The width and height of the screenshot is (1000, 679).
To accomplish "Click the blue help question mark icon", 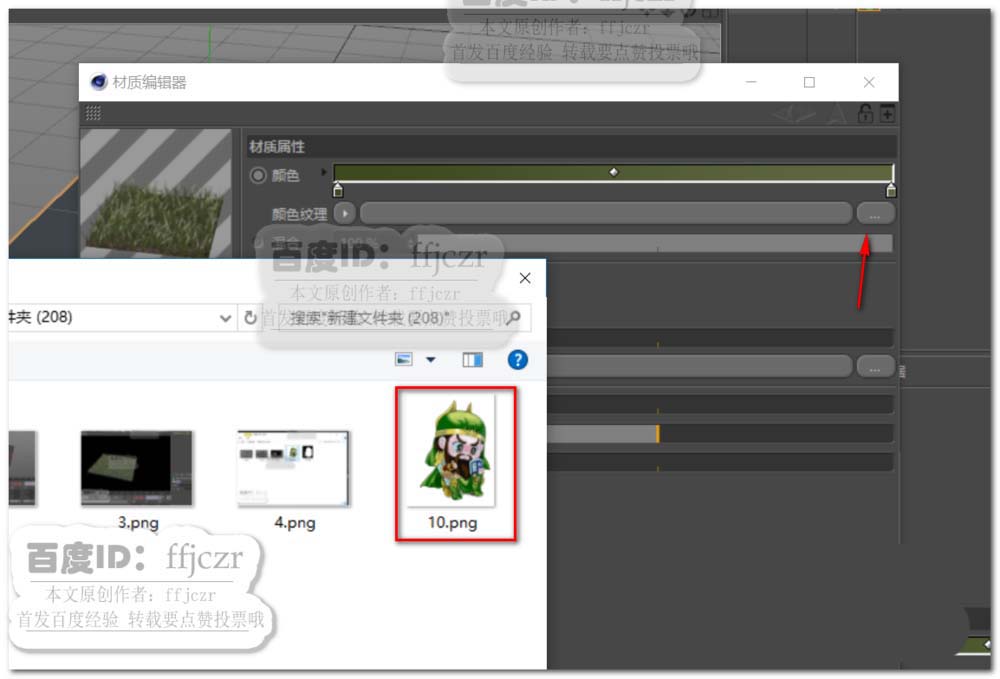I will coord(517,360).
